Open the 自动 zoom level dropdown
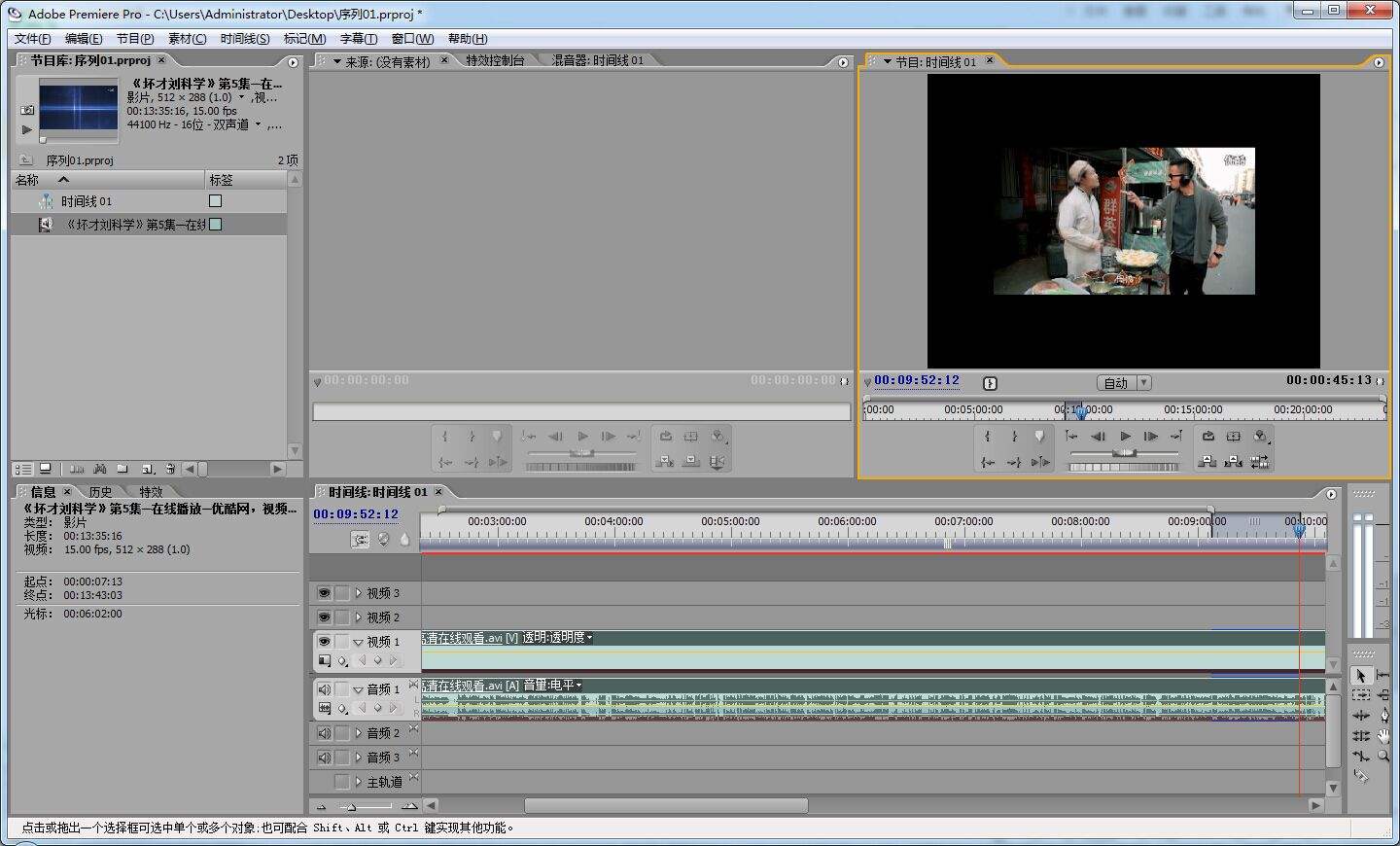This screenshot has width=1400, height=846. click(1124, 383)
